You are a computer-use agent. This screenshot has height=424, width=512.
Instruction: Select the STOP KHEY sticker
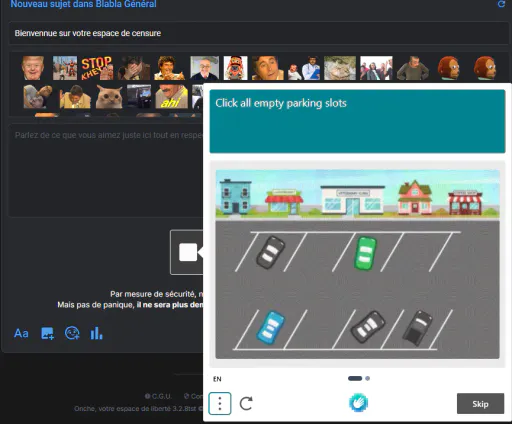[97, 68]
